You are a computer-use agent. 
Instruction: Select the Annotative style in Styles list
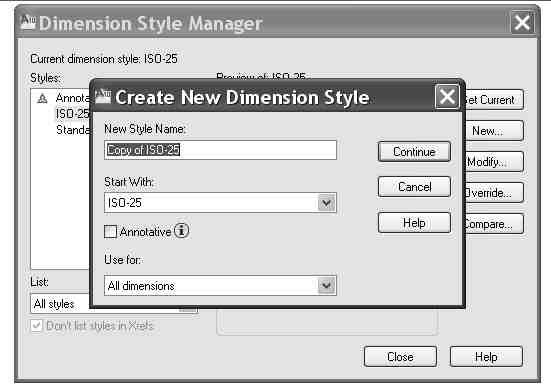click(73, 98)
